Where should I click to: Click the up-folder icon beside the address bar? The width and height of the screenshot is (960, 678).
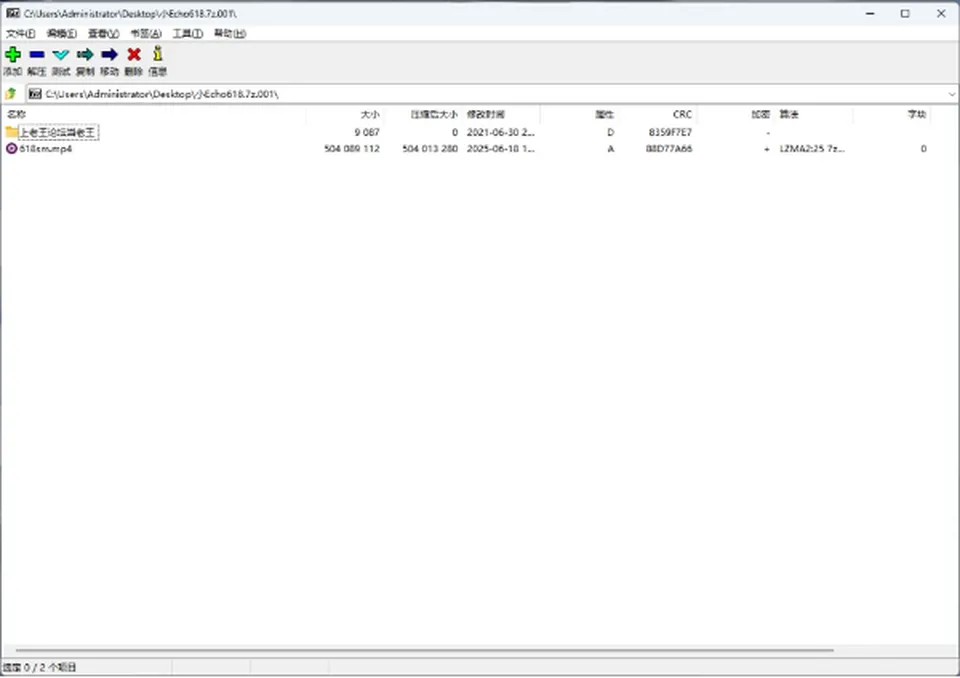[11, 94]
